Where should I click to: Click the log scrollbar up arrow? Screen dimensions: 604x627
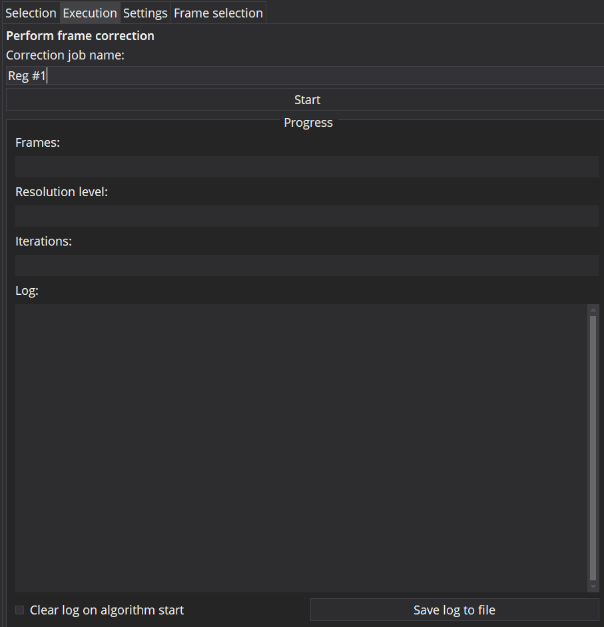[x=593, y=310]
